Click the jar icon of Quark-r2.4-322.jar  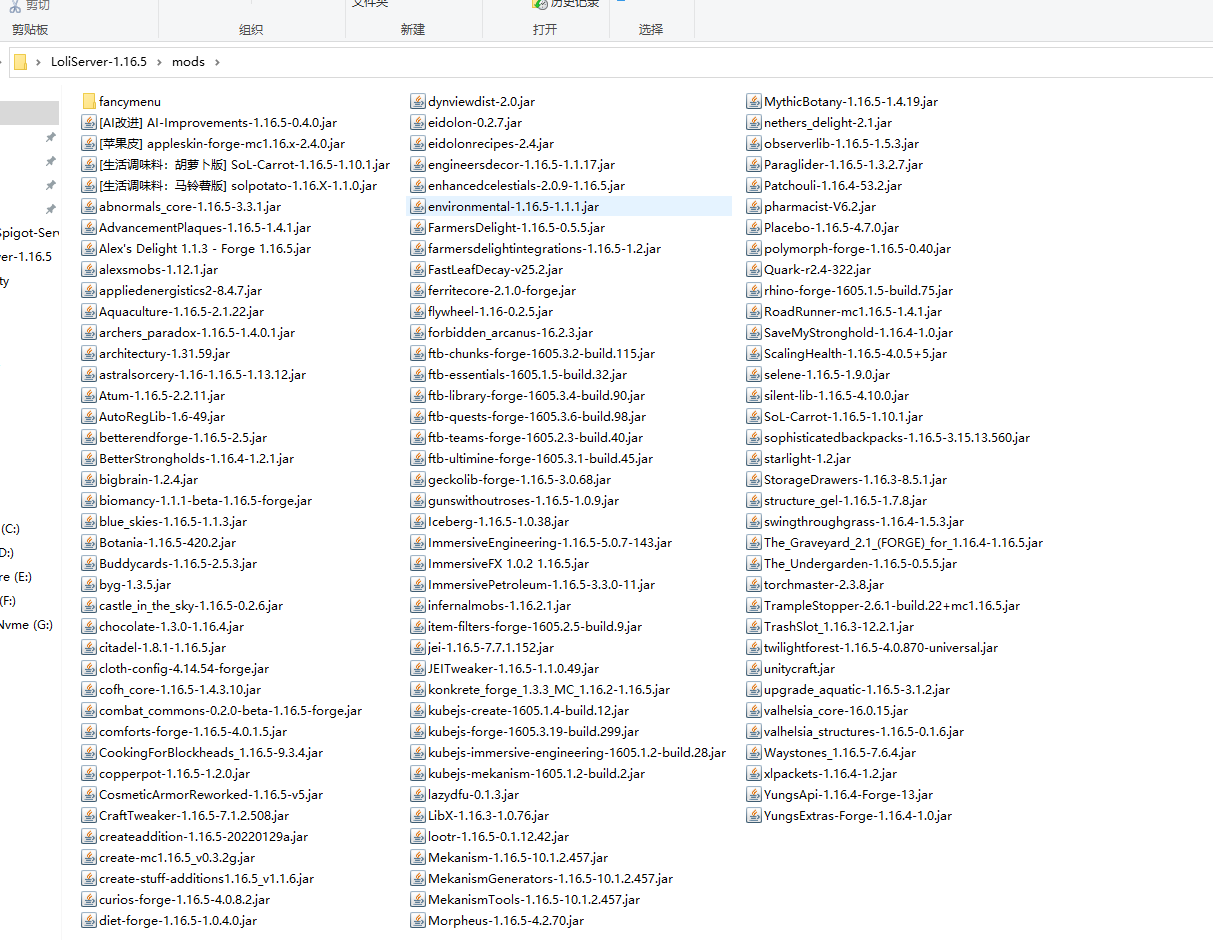tap(755, 269)
